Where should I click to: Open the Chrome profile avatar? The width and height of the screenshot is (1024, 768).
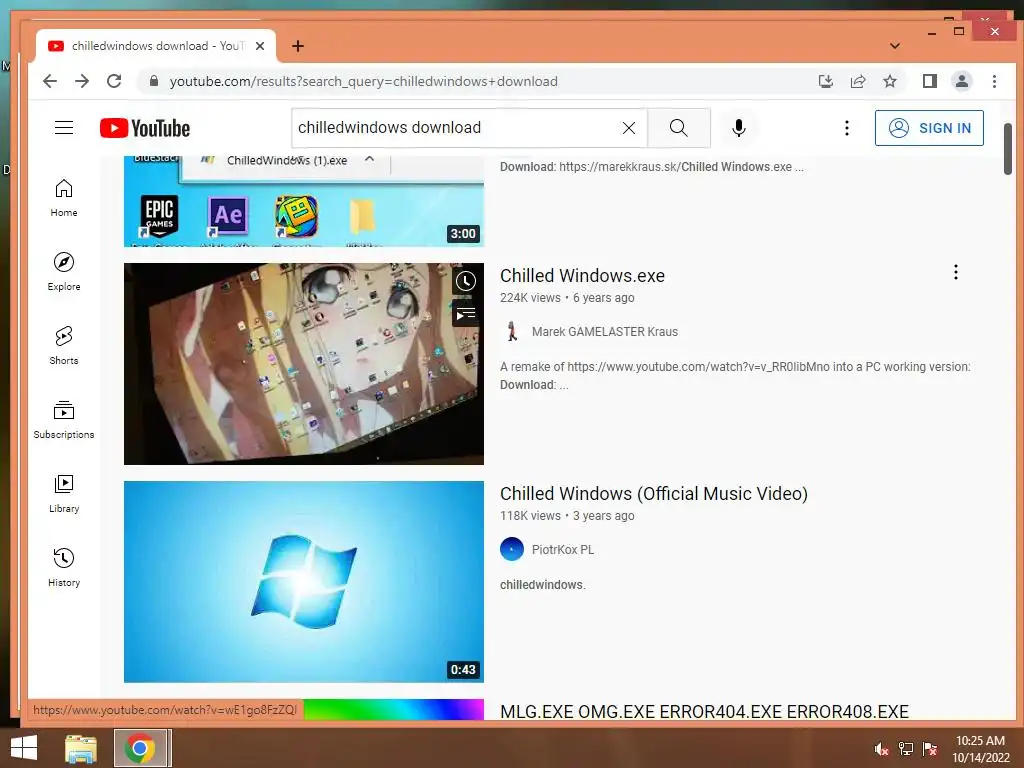tap(961, 81)
